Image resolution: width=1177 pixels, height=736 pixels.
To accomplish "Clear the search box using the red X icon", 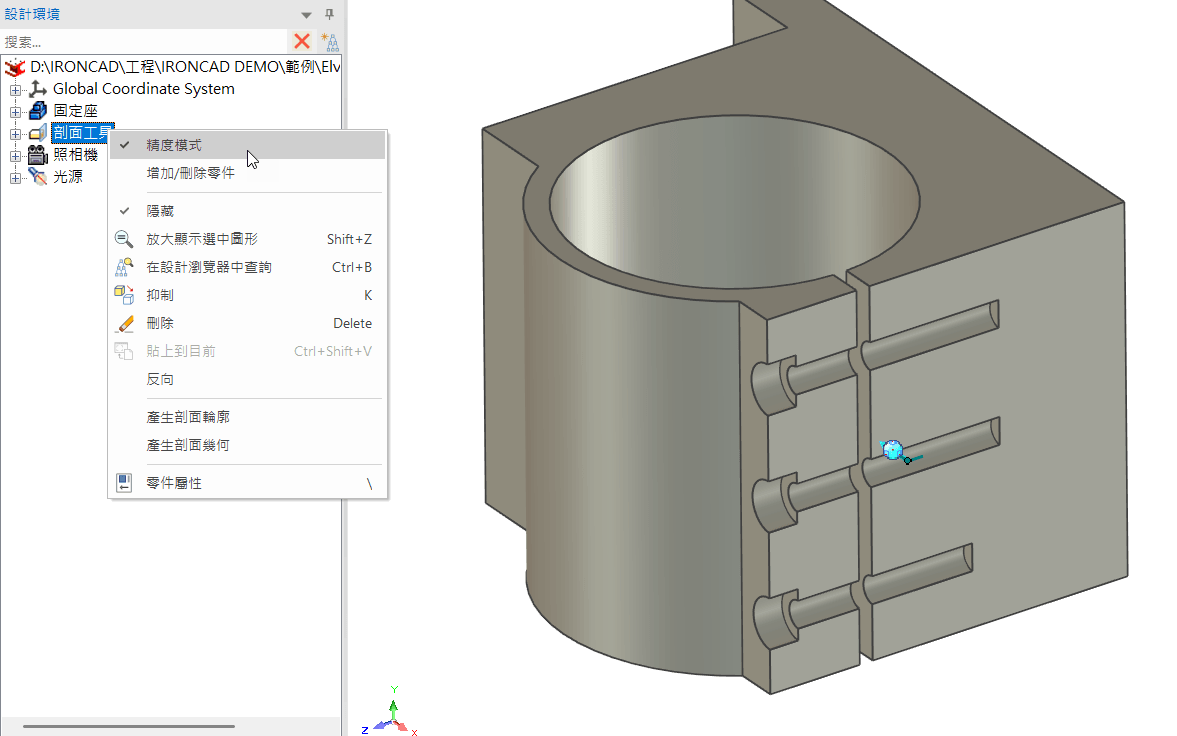I will coord(299,41).
